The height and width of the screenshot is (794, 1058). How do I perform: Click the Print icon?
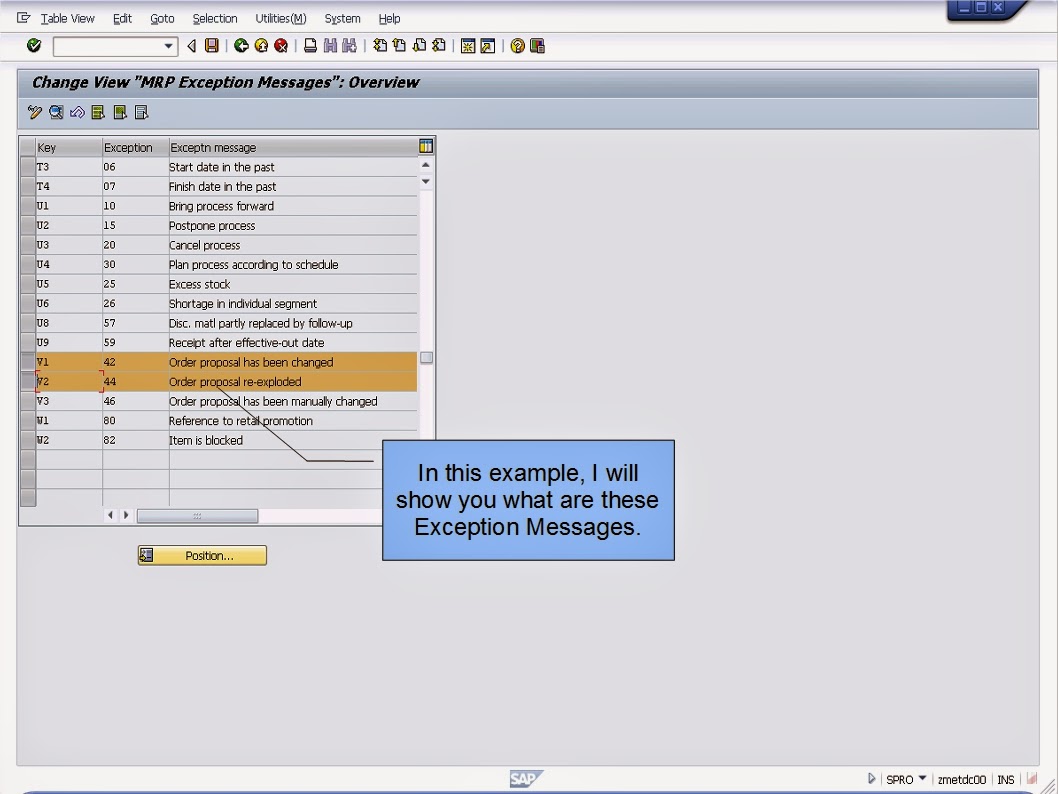(310, 46)
